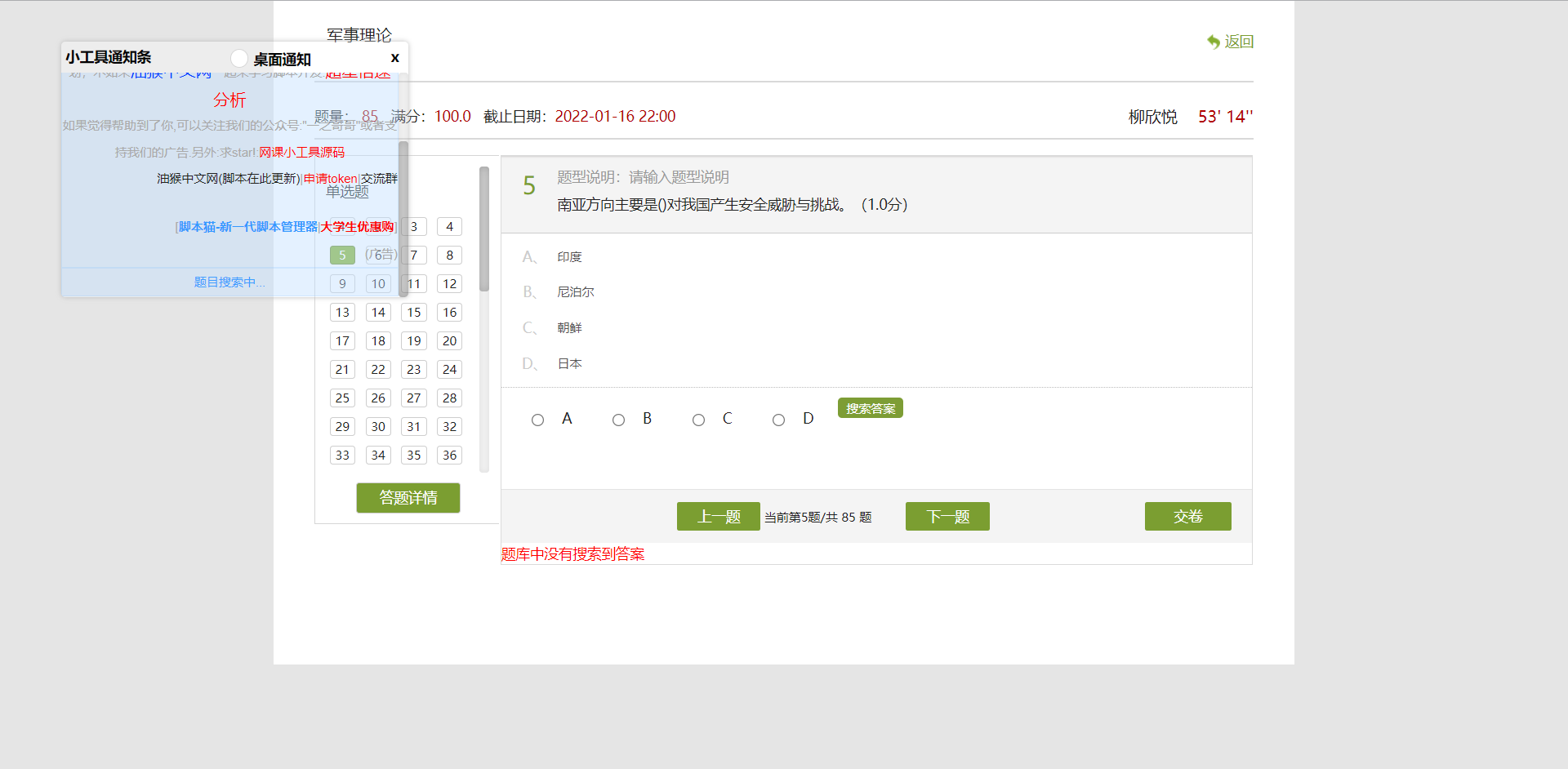Click option text 印度
The width and height of the screenshot is (1568, 769).
point(569,257)
